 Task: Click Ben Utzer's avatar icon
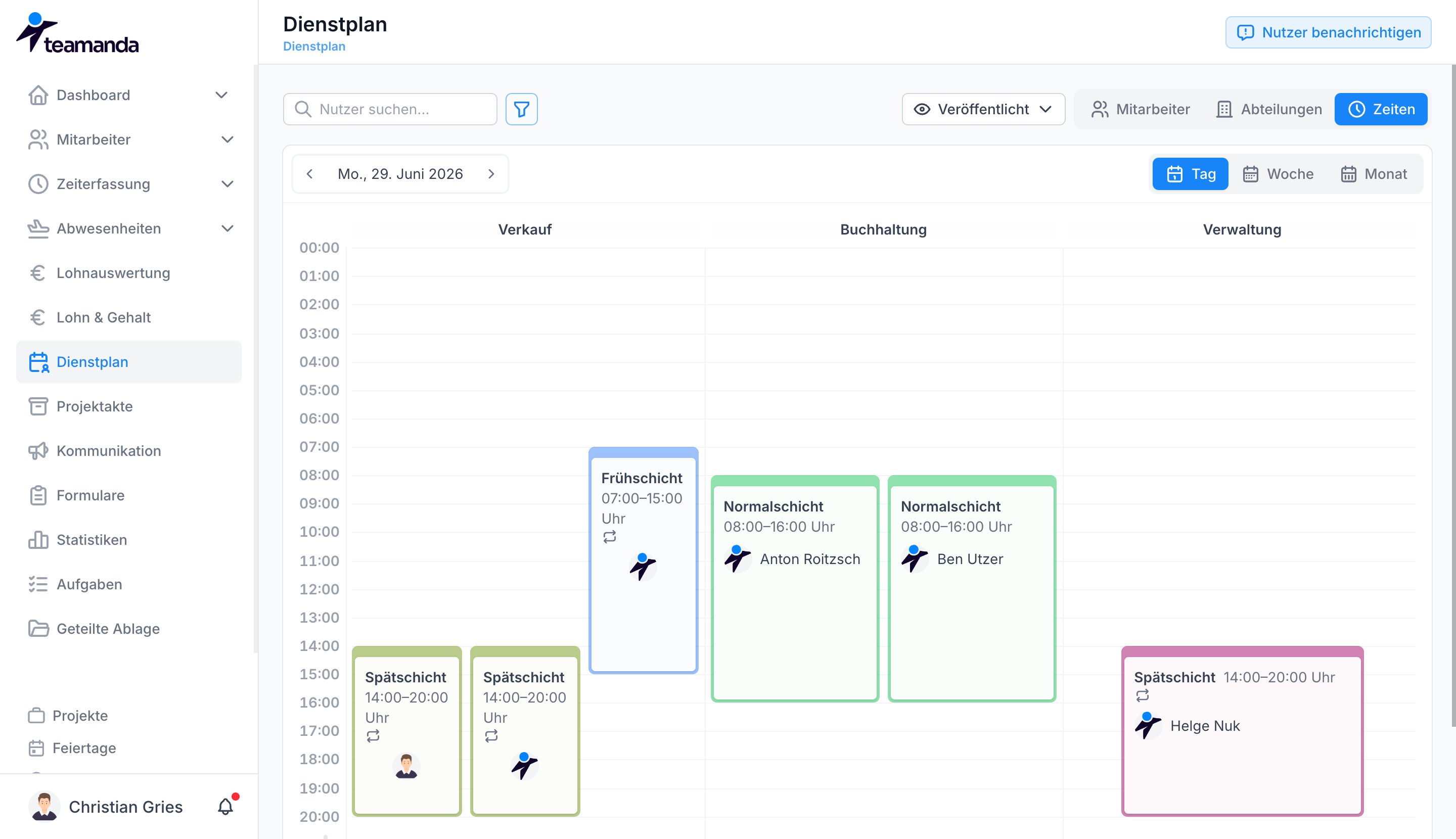click(915, 558)
